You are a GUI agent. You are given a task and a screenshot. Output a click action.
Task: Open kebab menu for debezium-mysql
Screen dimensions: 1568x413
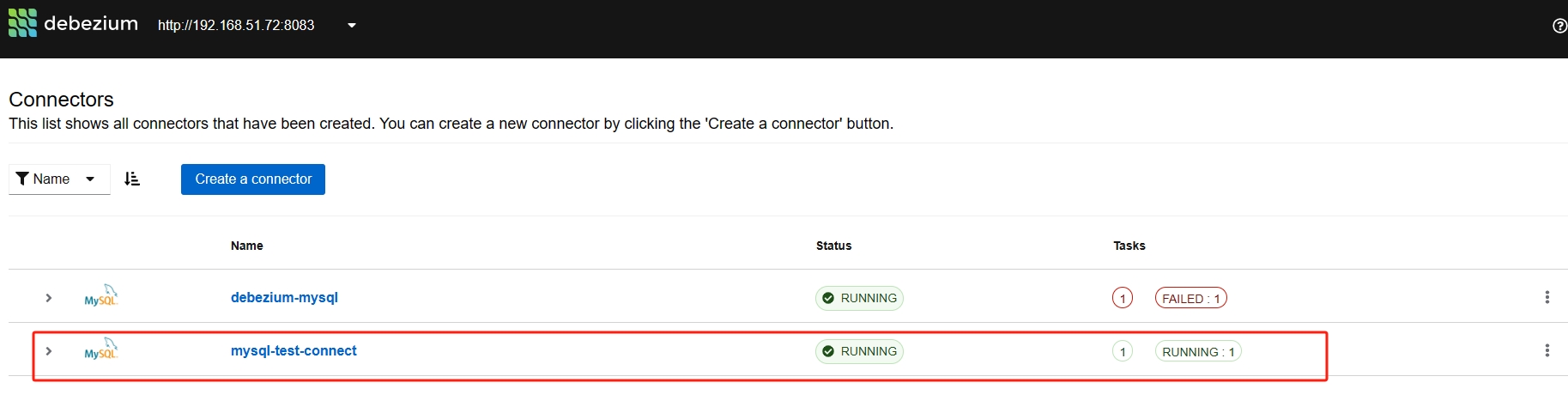click(1547, 297)
